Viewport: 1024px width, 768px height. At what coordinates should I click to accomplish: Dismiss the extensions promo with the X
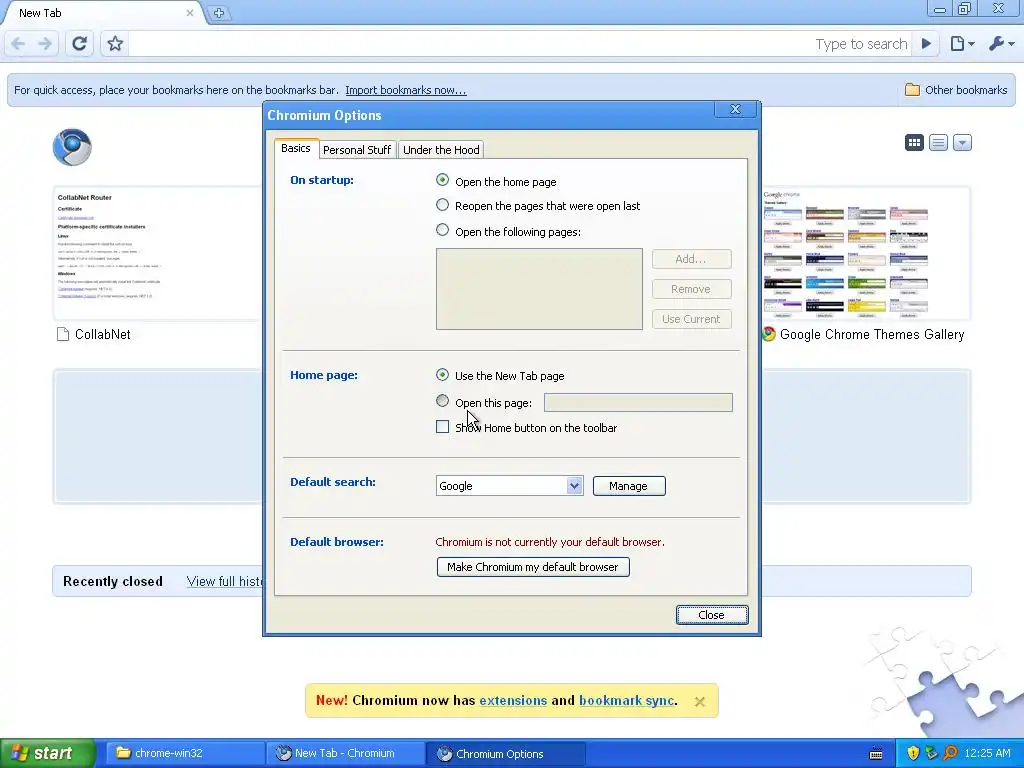click(x=699, y=701)
